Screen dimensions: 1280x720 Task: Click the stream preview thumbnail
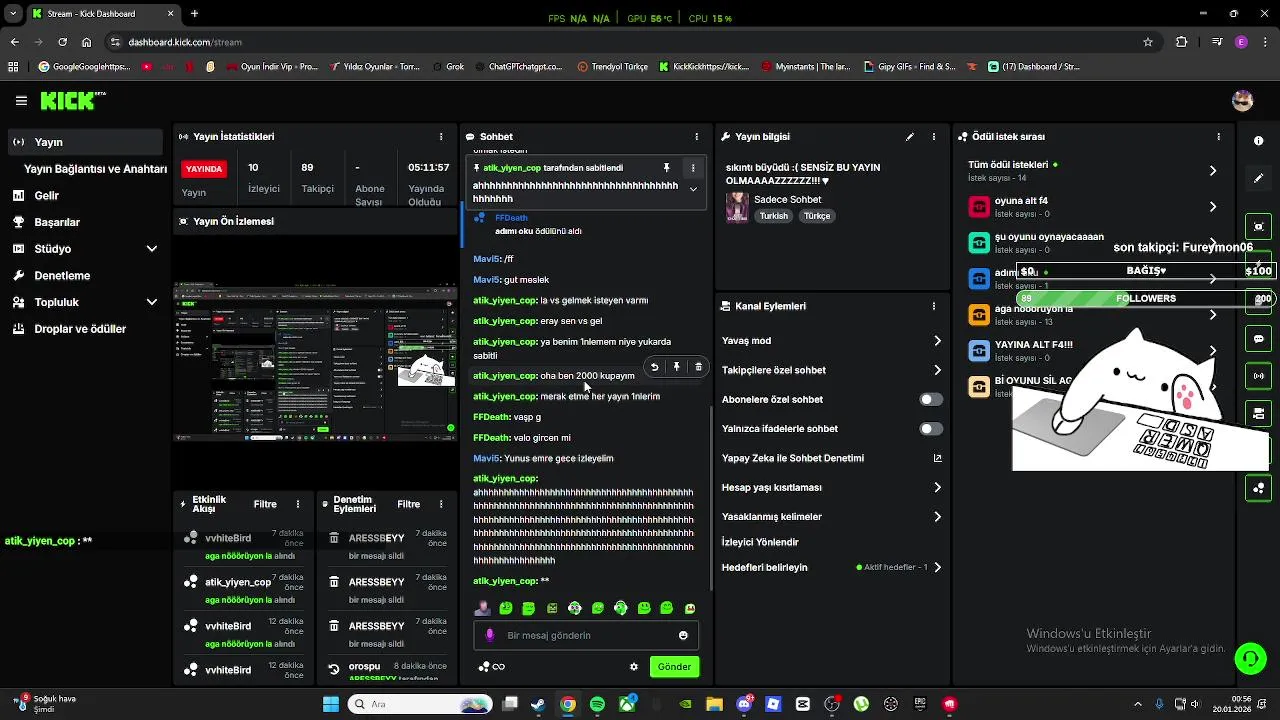(x=315, y=360)
